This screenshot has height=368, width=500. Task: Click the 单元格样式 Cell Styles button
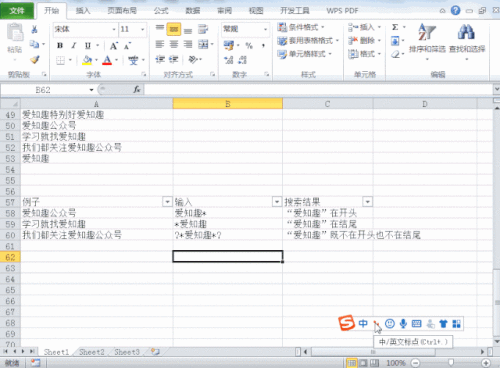(305, 54)
